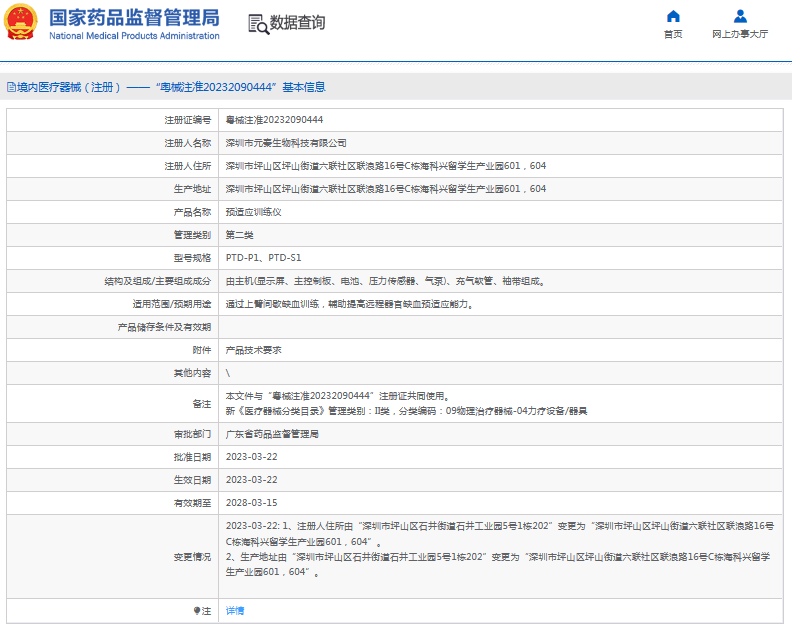This screenshot has width=792, height=630.
Task: Click the 分类编码 09物理治疗器械 remark line
Action: [406, 411]
